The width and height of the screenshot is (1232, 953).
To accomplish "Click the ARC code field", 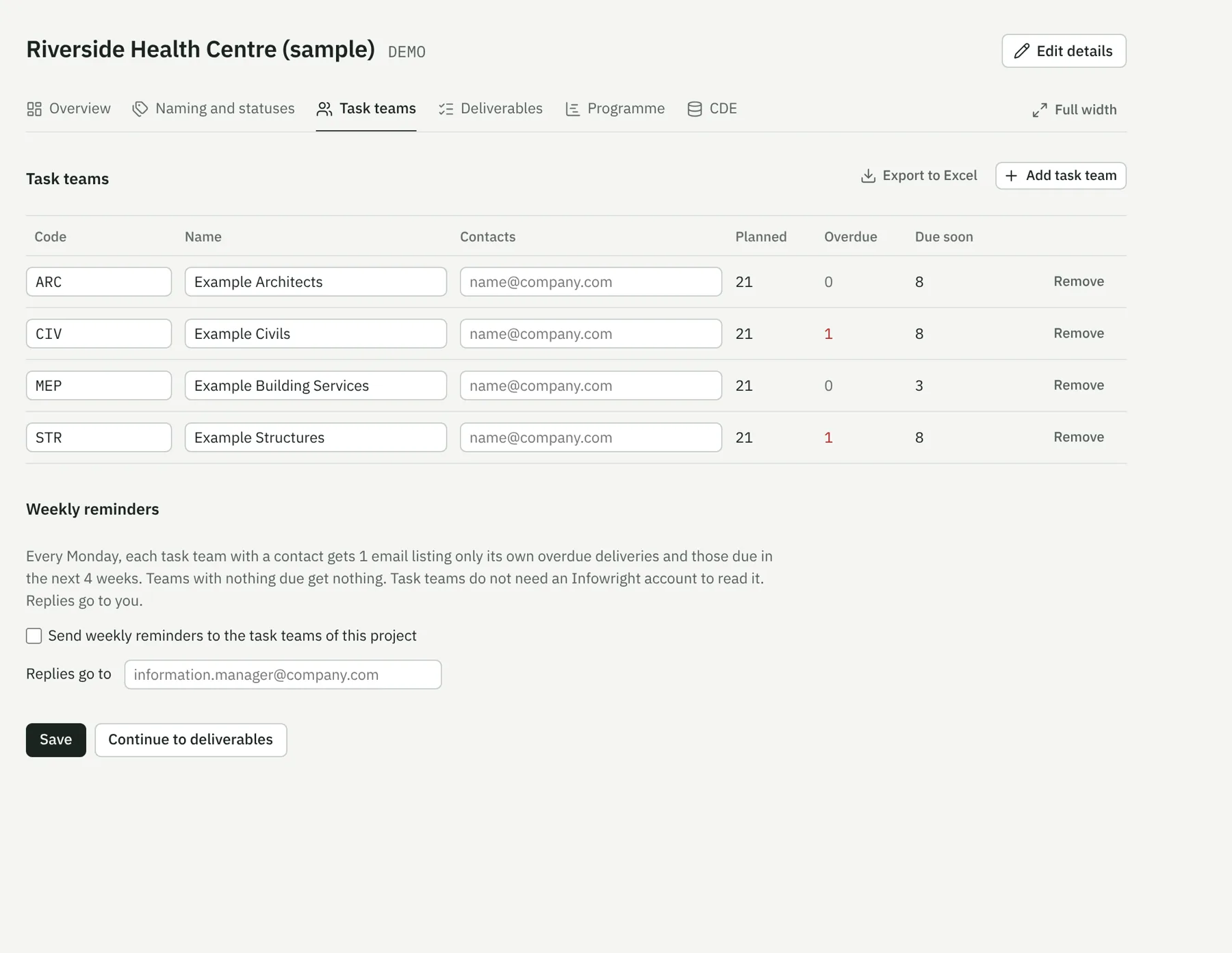I will point(99,282).
